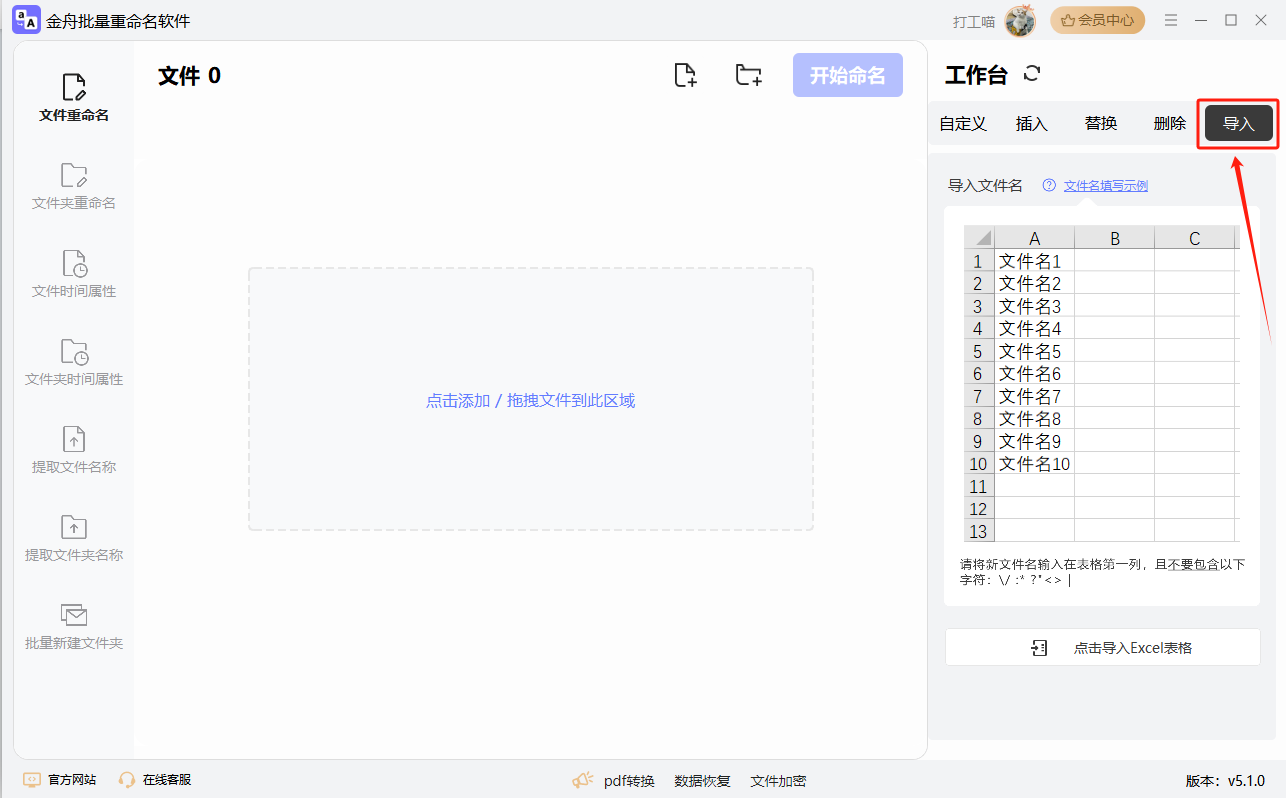Switch to the 自定义 tab
The height and width of the screenshot is (798, 1286).
click(963, 124)
